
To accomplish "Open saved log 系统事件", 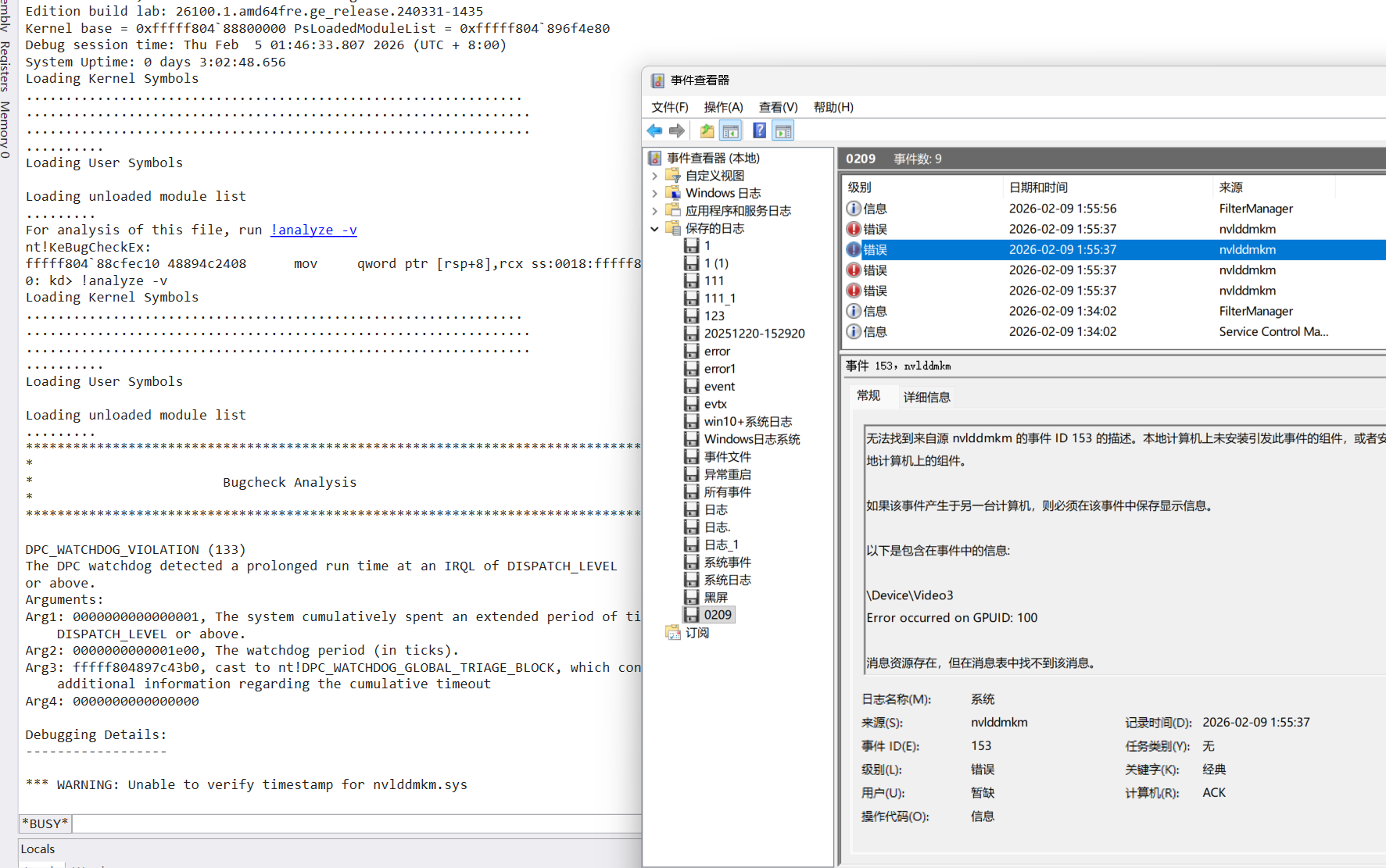I will (727, 562).
